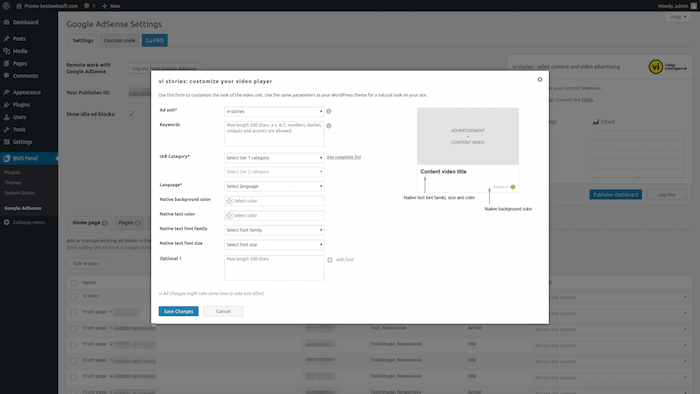
Task: Click the Add field plus icon
Action: [330, 260]
